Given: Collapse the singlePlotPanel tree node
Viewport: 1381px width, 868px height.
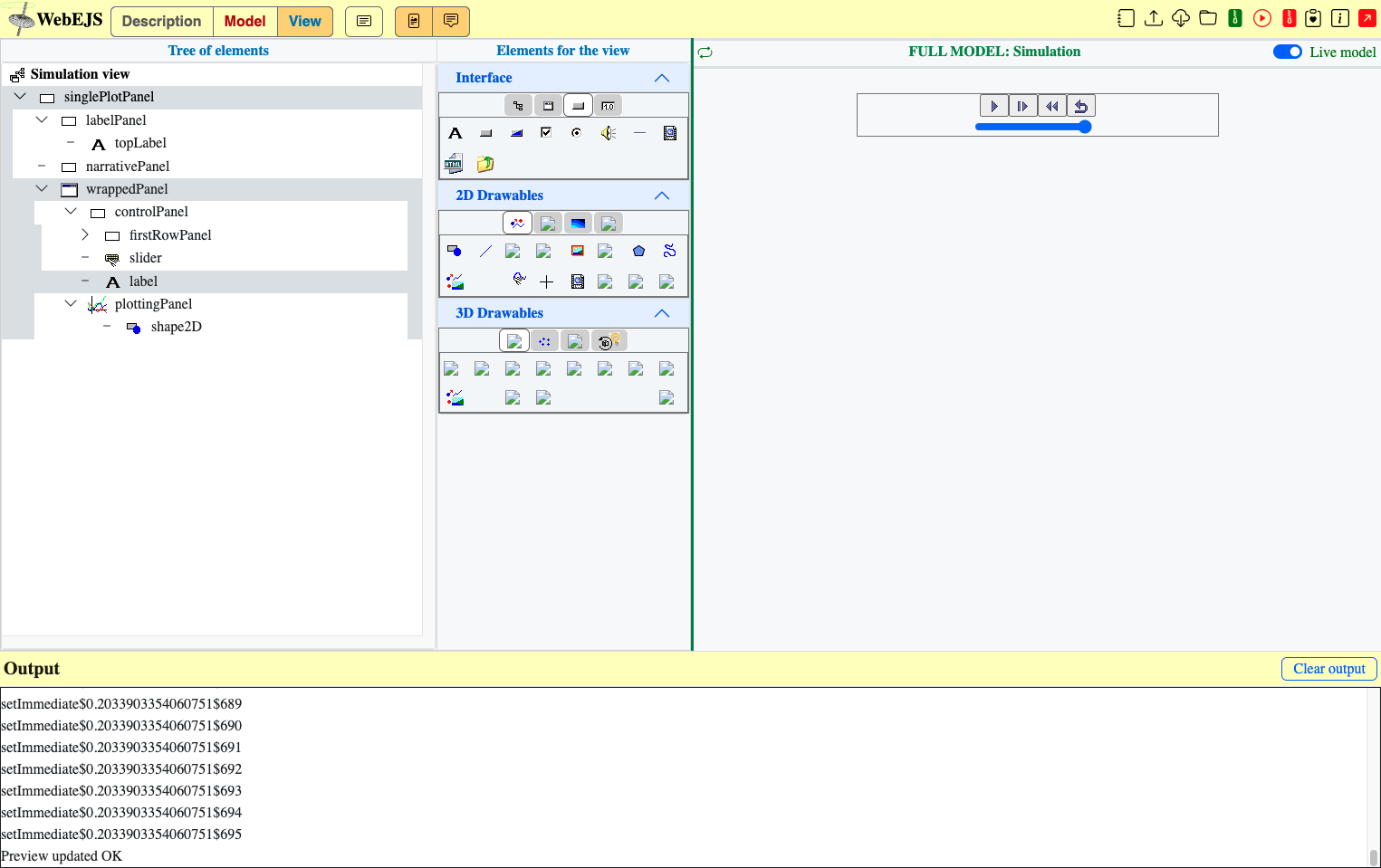Looking at the screenshot, I should [20, 96].
